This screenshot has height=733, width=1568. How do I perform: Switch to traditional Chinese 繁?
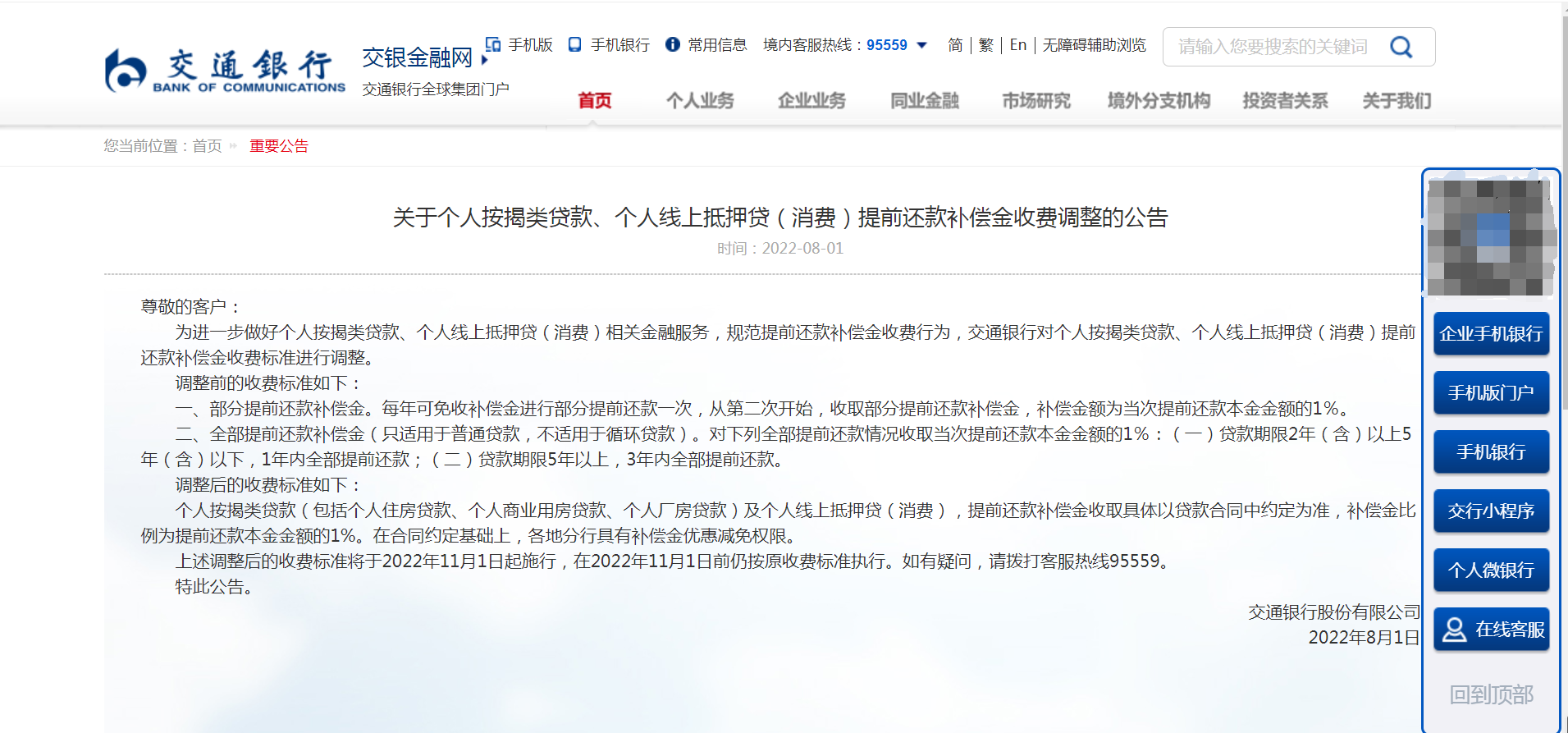click(x=986, y=45)
